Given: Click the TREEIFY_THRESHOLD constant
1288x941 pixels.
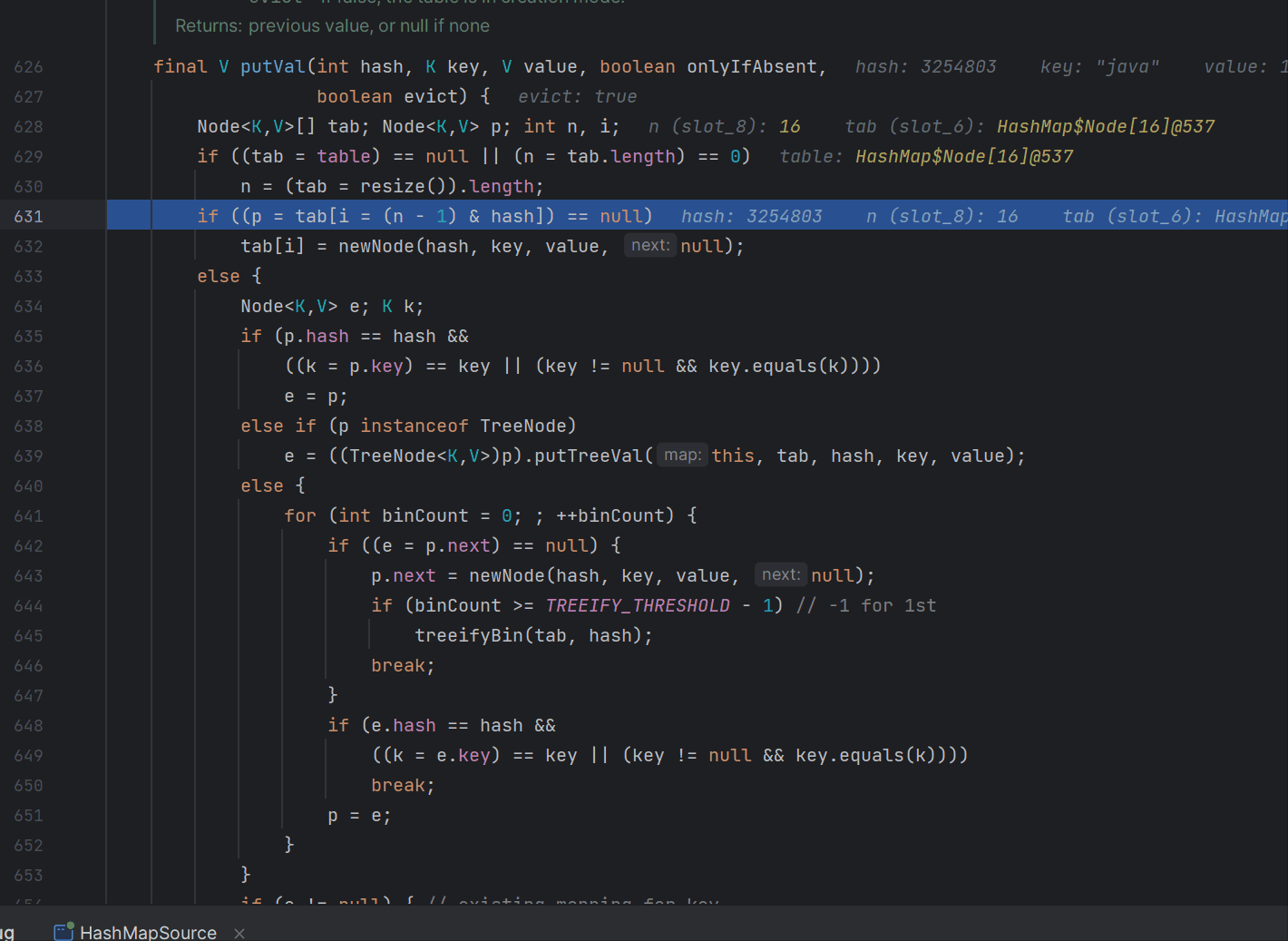Looking at the screenshot, I should 638,605.
